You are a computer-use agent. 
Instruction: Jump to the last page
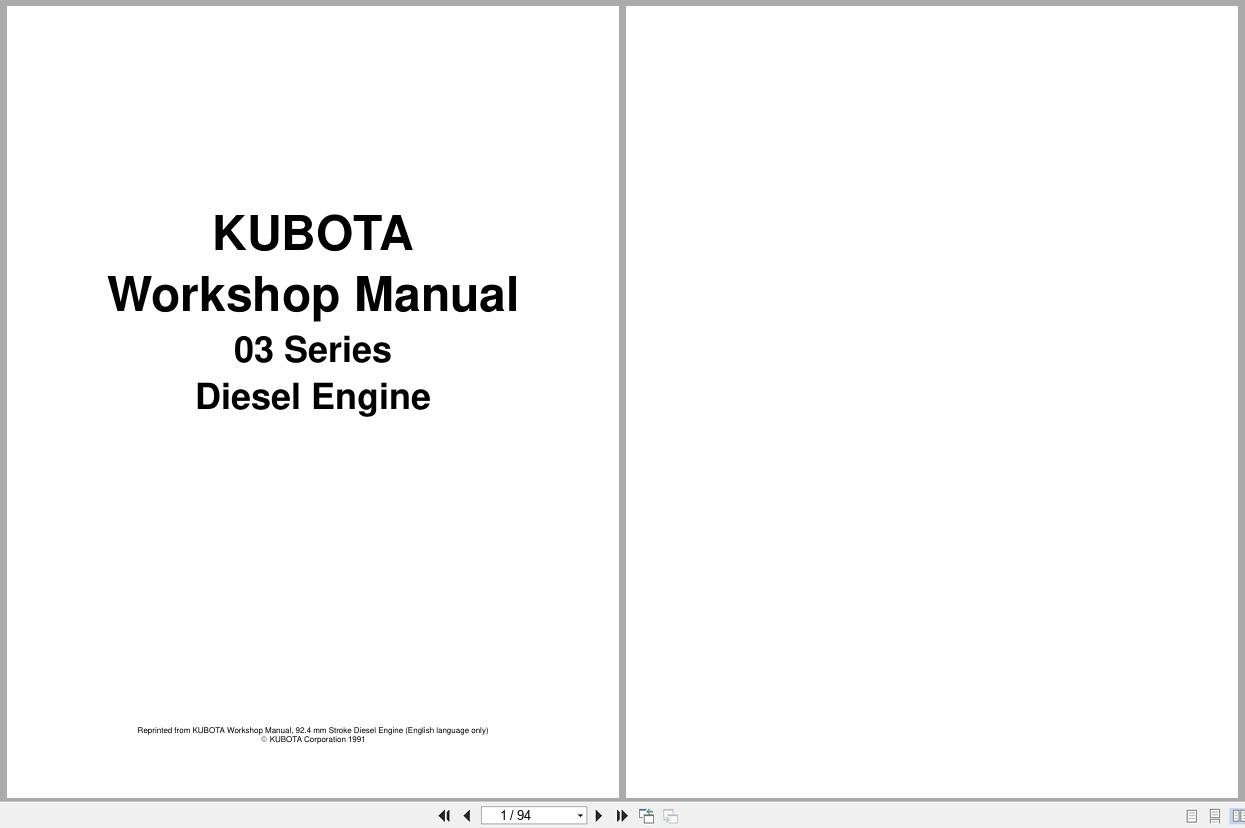click(622, 816)
